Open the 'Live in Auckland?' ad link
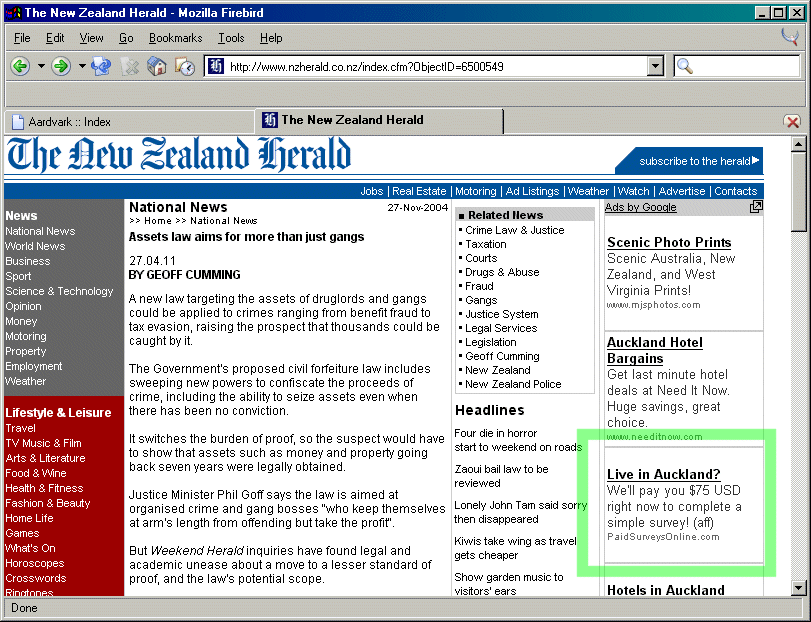 coord(663,474)
